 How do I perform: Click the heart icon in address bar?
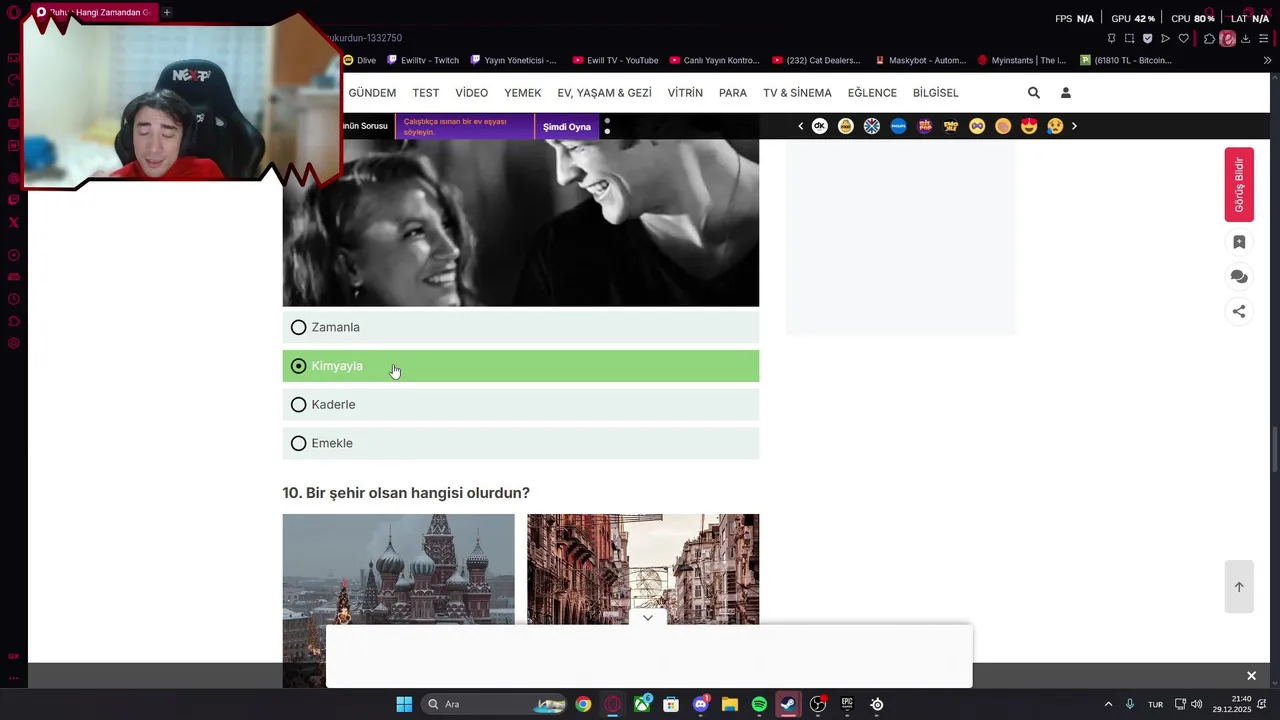(x=1184, y=39)
